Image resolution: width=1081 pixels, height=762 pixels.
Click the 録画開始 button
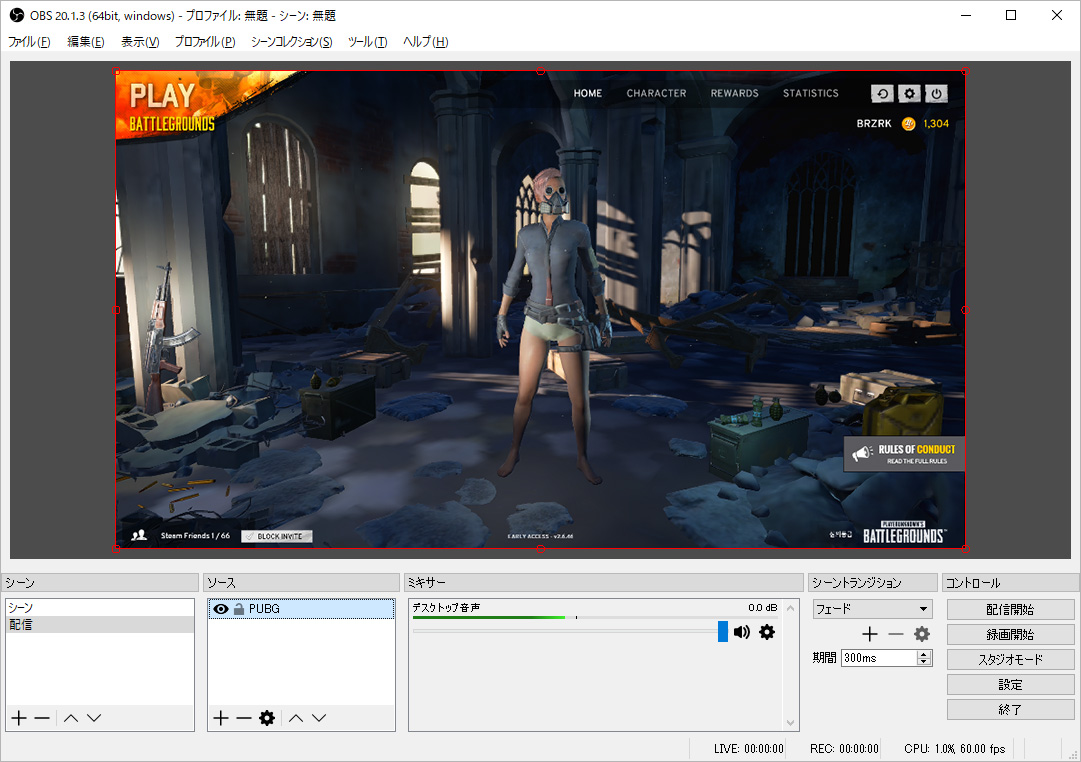(1010, 634)
